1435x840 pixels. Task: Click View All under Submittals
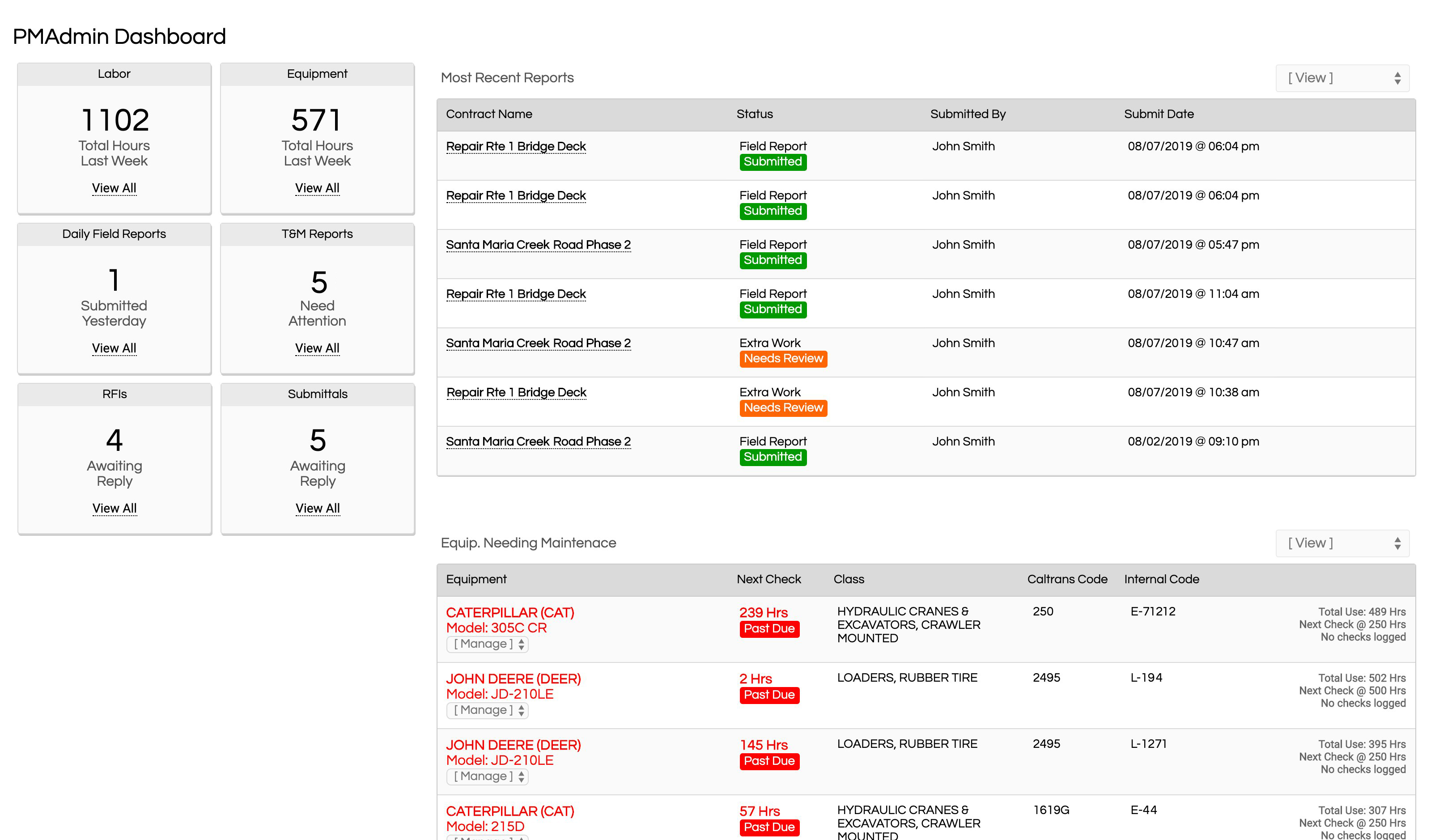317,508
